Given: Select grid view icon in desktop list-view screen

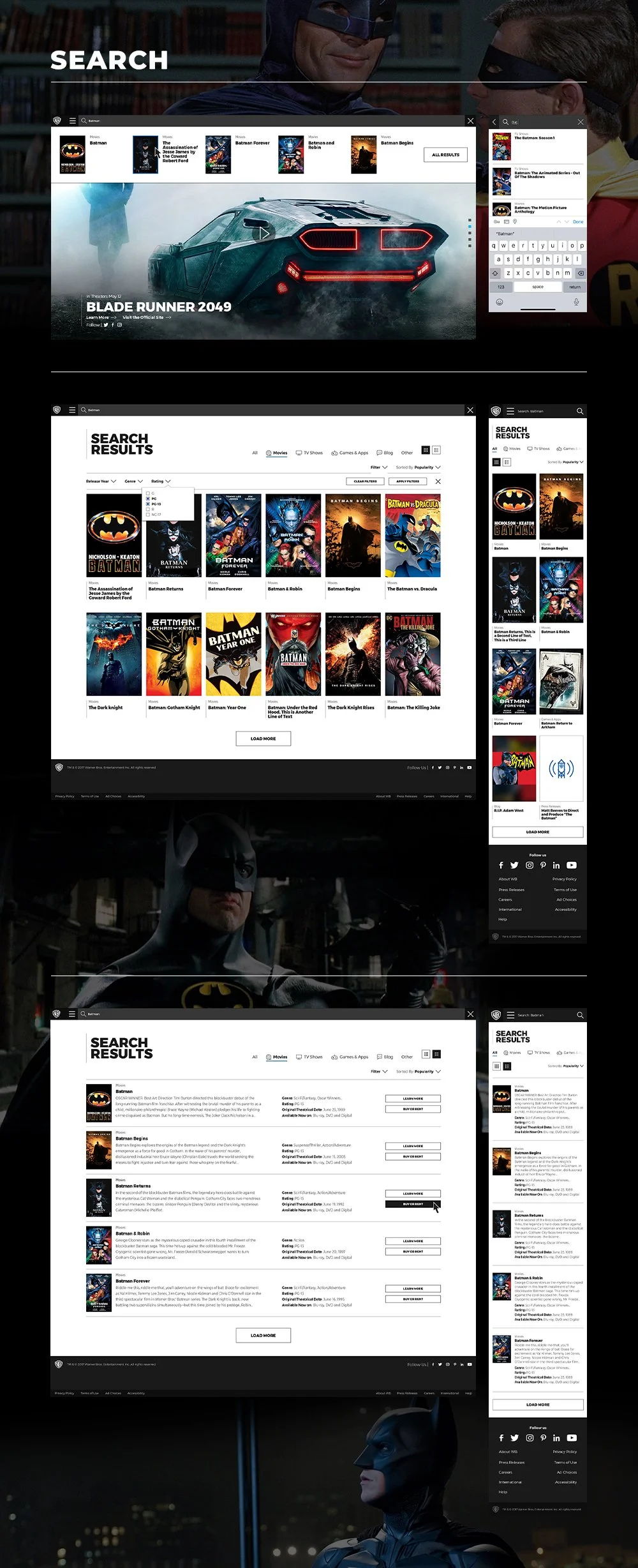Looking at the screenshot, I should point(426,1054).
